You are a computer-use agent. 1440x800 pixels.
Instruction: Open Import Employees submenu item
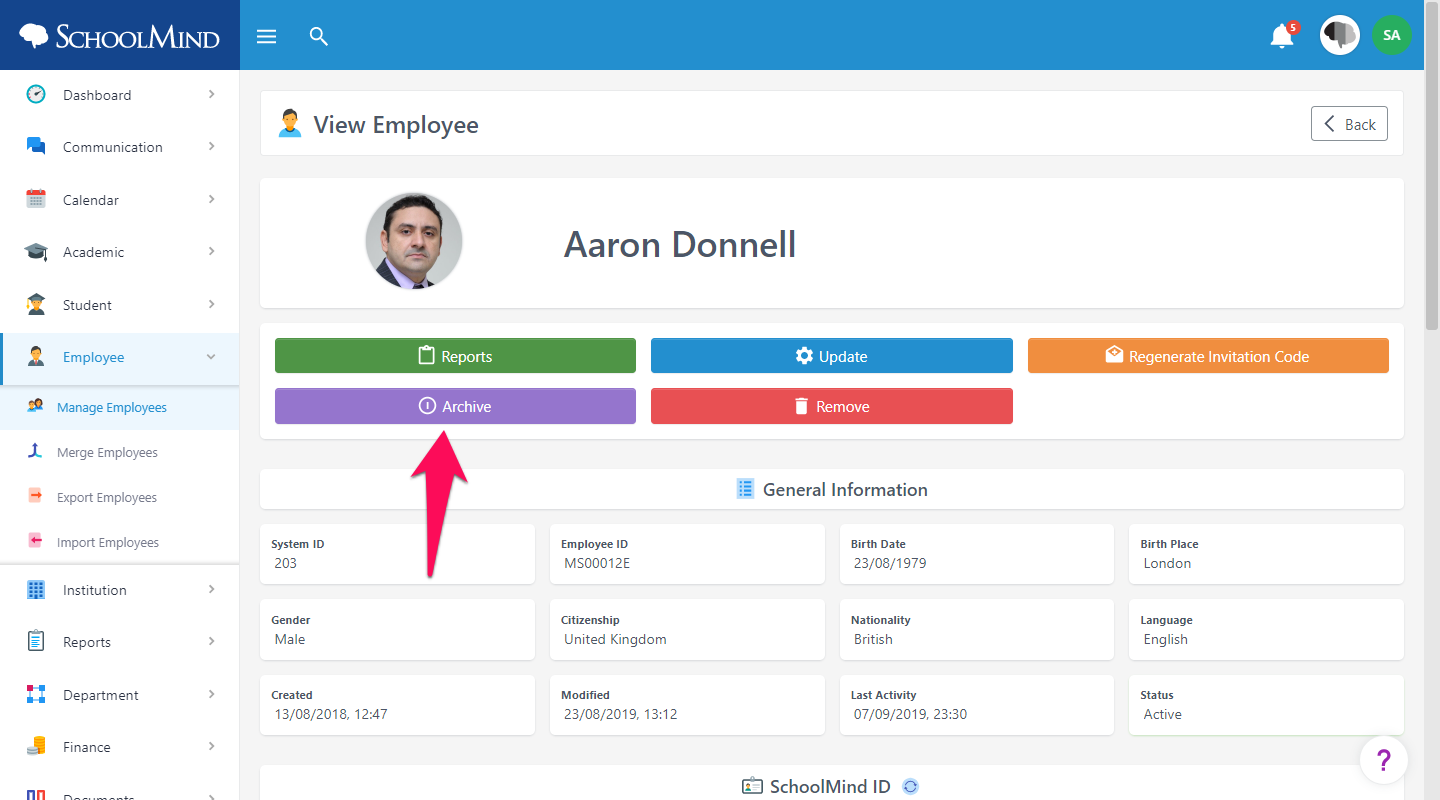[x=120, y=542]
